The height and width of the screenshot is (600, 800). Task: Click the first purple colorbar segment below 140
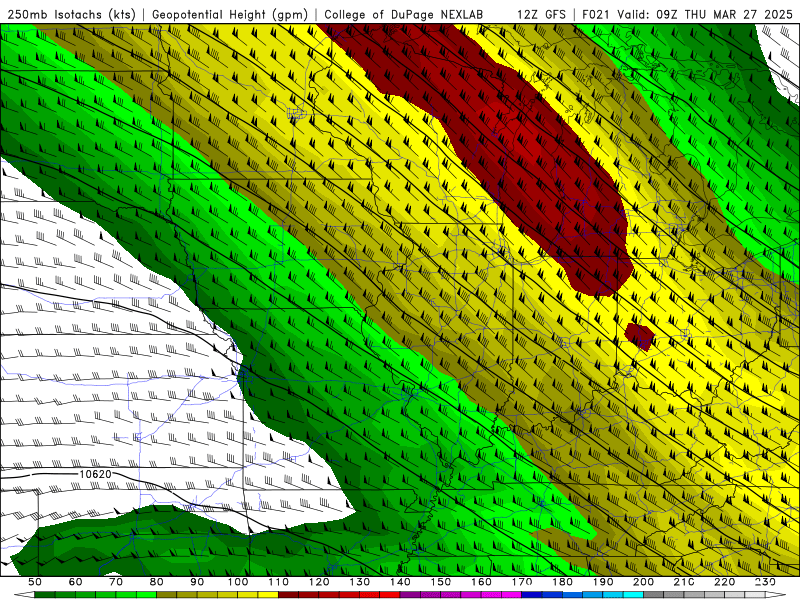tap(410, 595)
